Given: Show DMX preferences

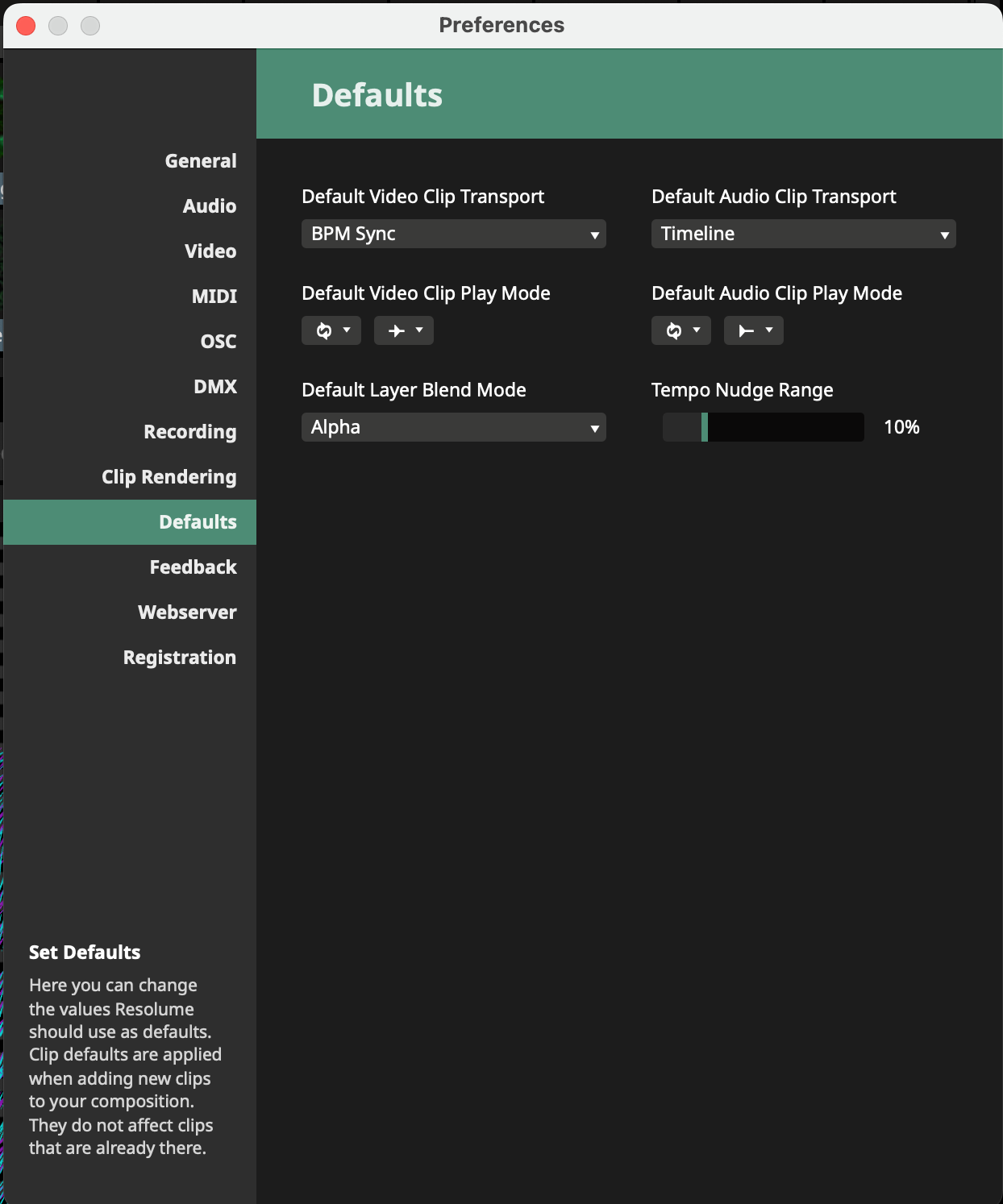Looking at the screenshot, I should point(215,387).
